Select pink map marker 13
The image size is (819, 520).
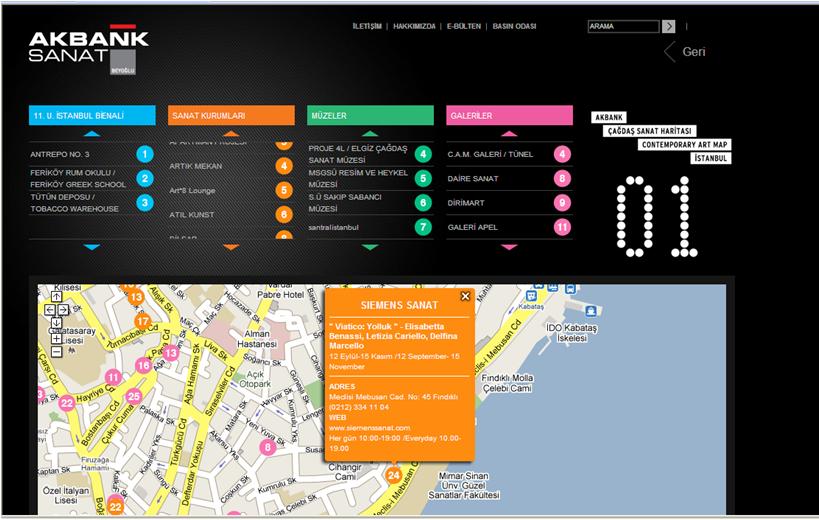click(170, 353)
